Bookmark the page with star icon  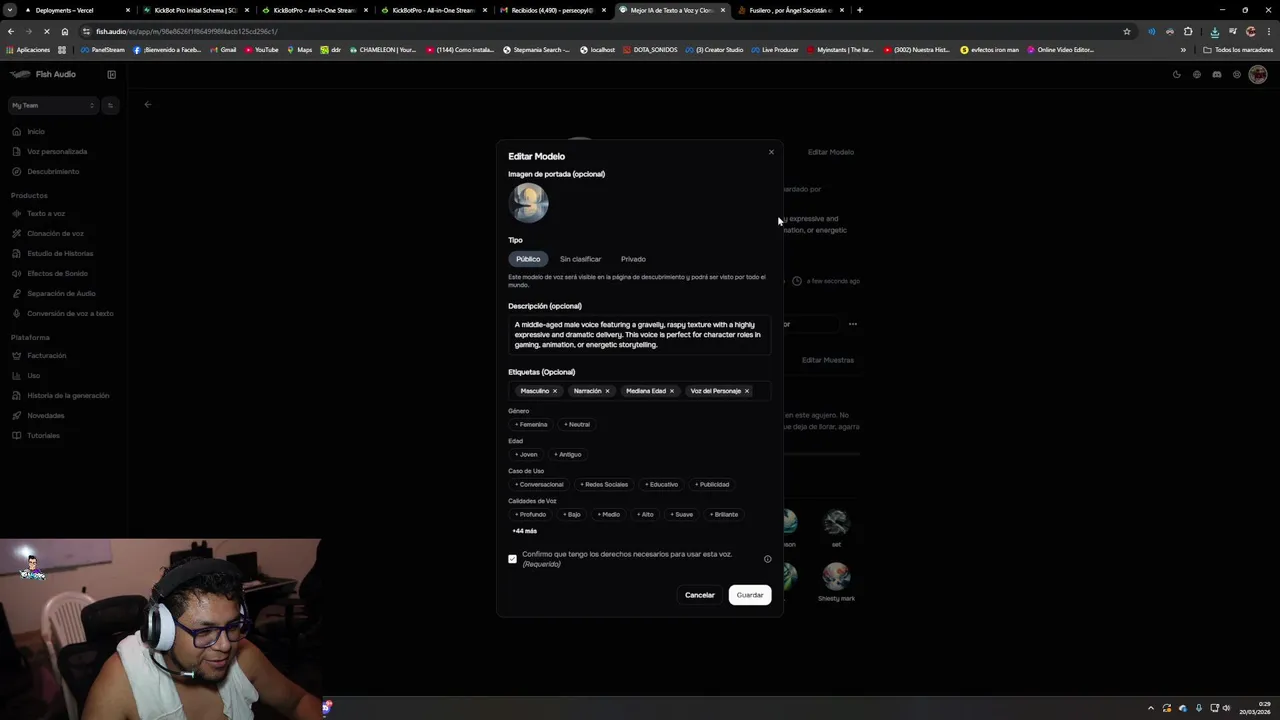click(x=1126, y=31)
